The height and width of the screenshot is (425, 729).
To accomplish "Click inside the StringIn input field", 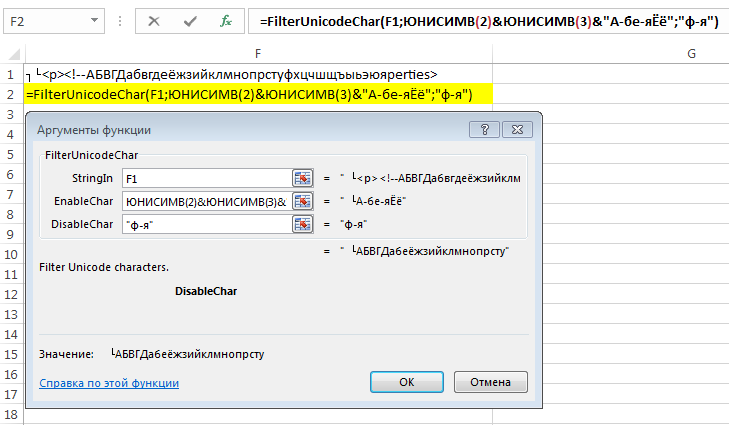I will click(x=207, y=178).
